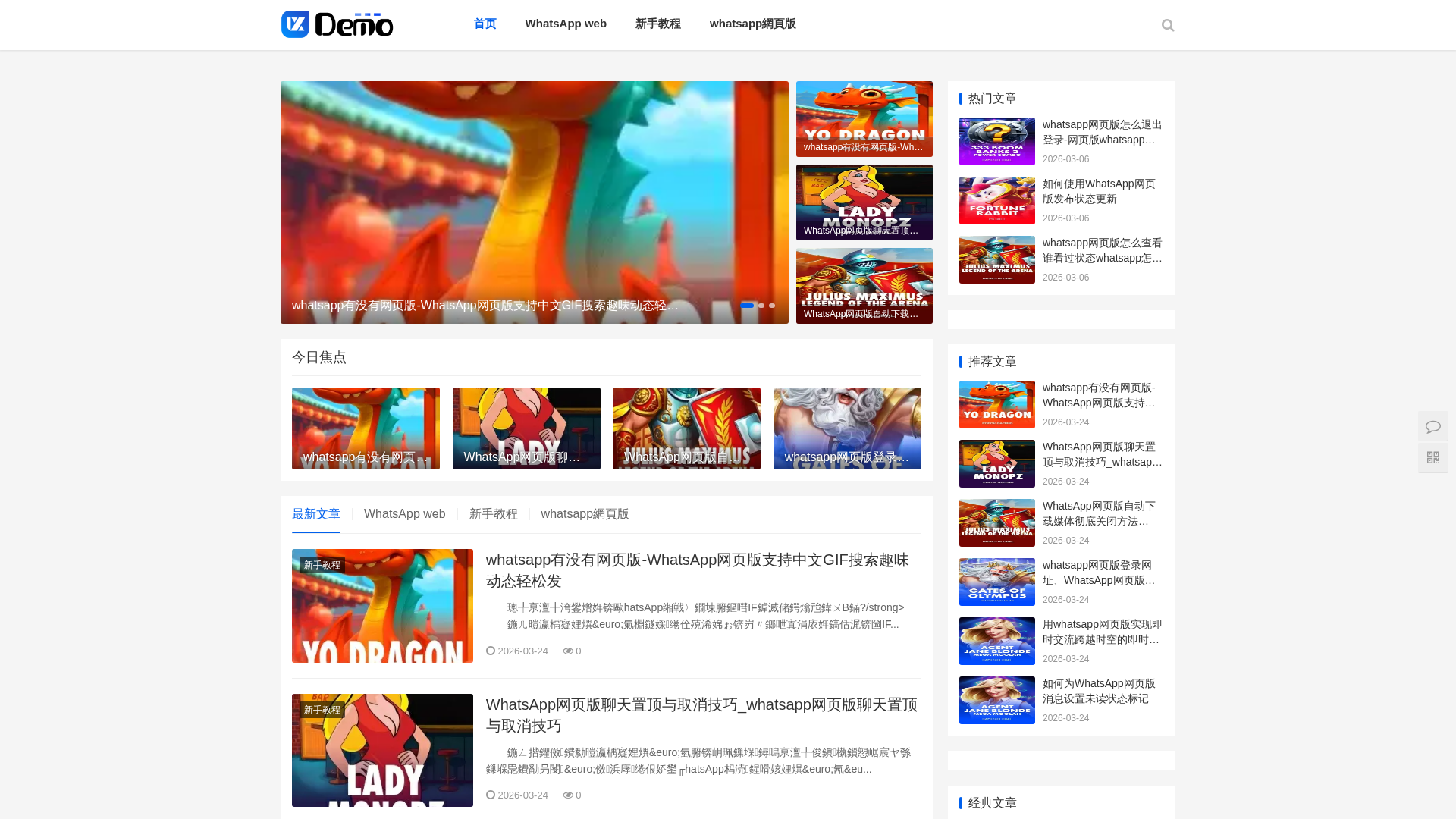Click the search magnifier icon in header
1456x819 pixels.
[x=1167, y=26]
